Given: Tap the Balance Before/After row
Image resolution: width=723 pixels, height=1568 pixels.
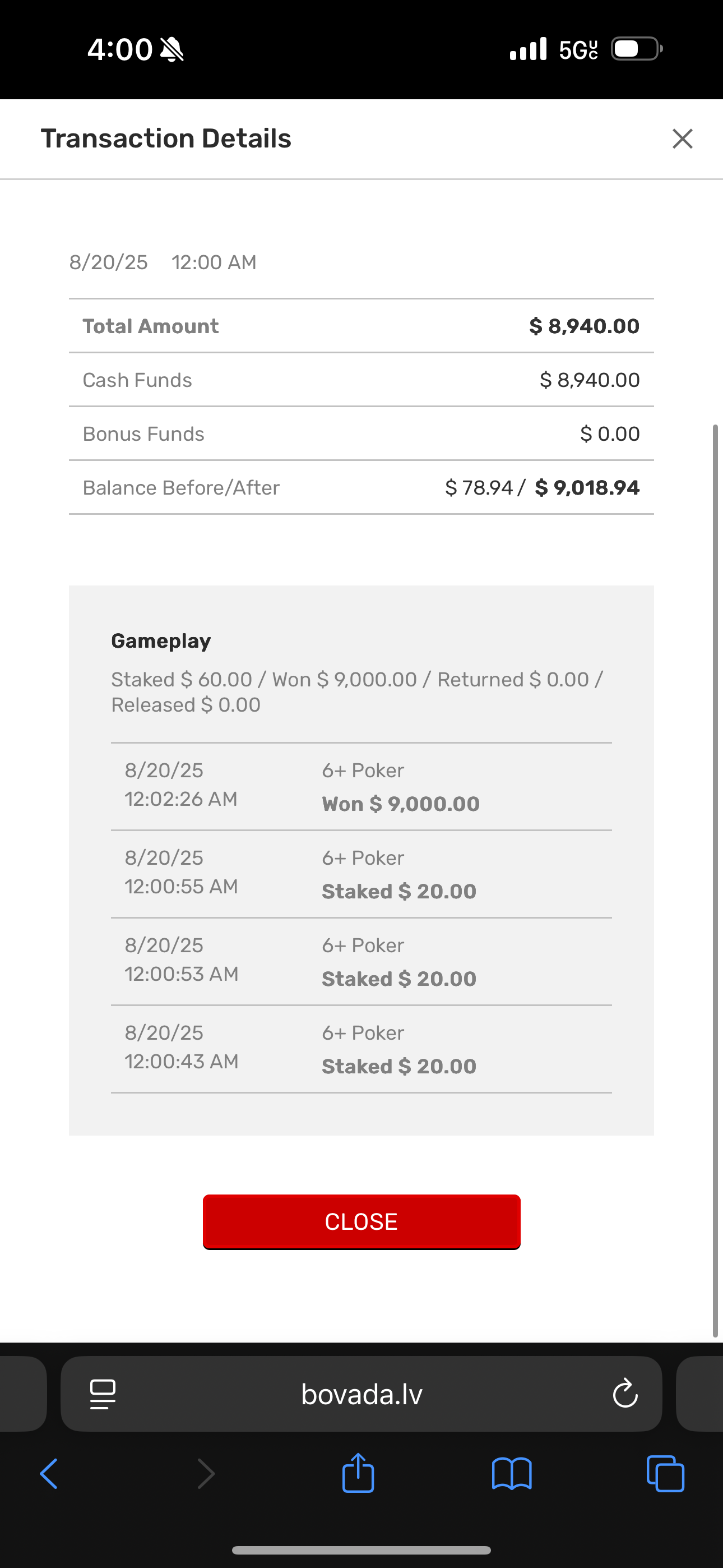Looking at the screenshot, I should (x=361, y=487).
